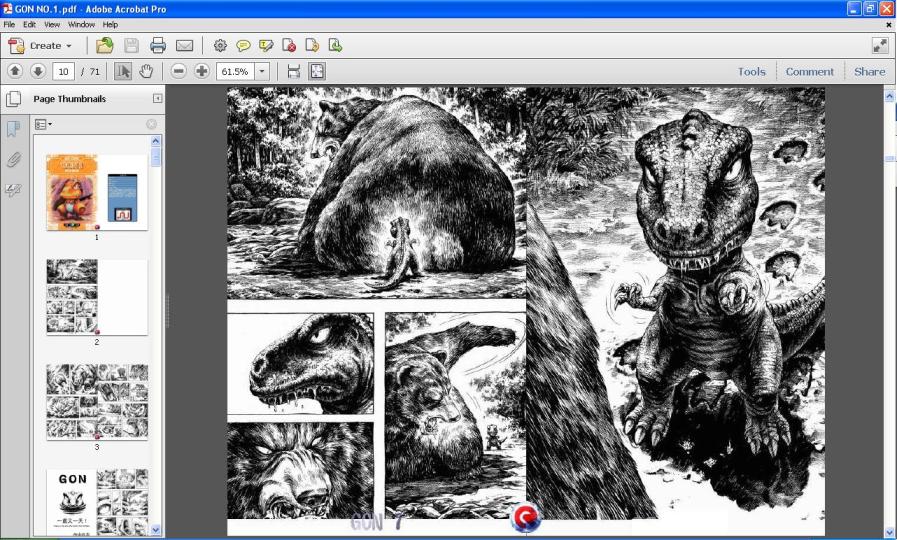Toggle the fit one full page icon
Screen dimensions: 897x540
click(x=317, y=71)
